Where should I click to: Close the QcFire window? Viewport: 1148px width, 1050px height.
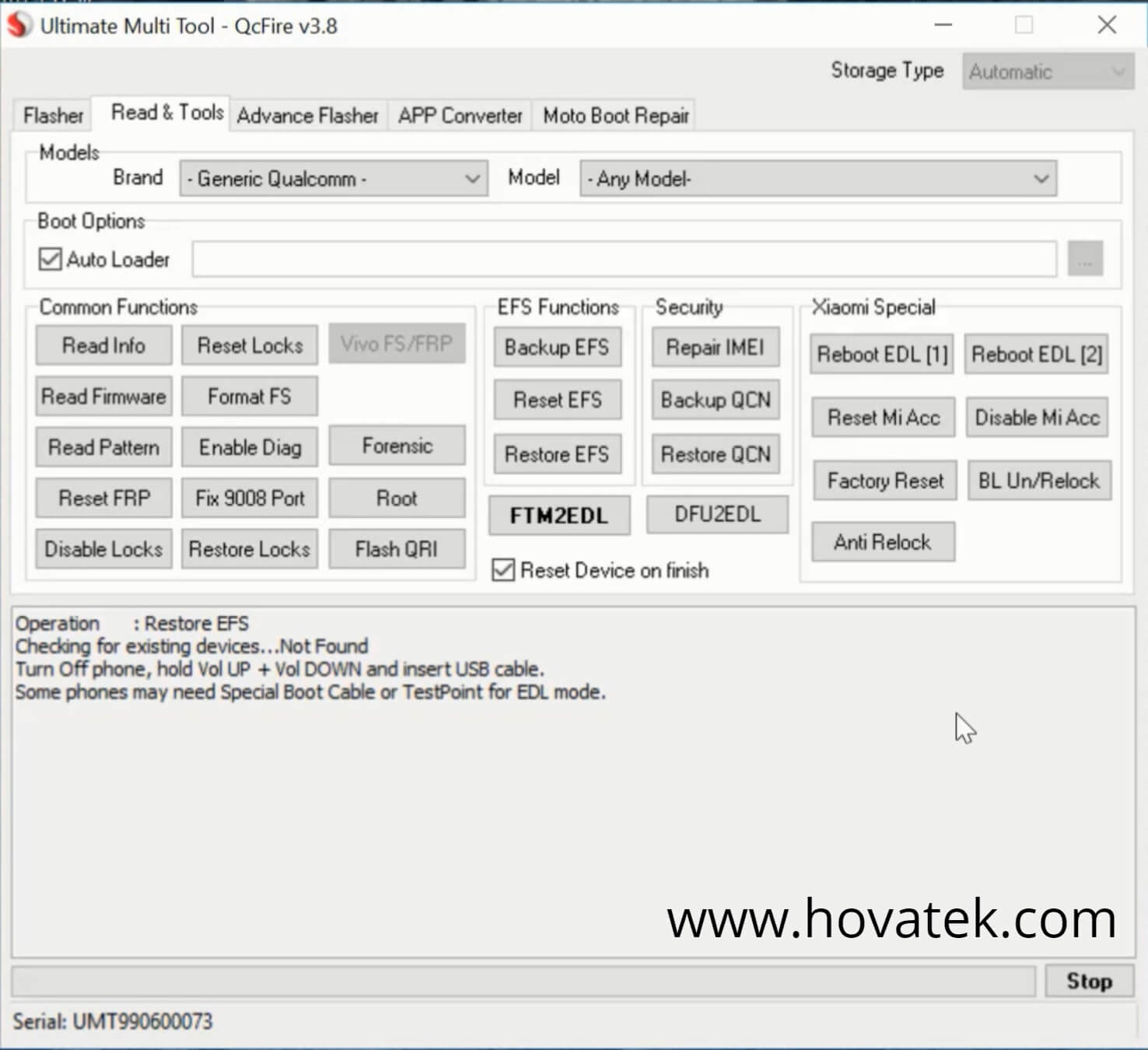[1107, 25]
